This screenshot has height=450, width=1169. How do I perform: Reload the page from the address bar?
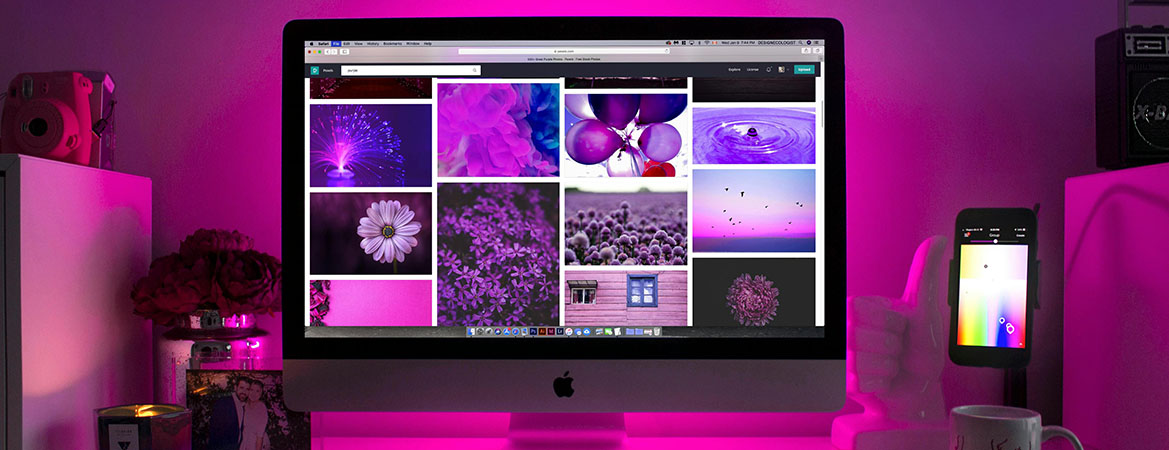(x=667, y=51)
